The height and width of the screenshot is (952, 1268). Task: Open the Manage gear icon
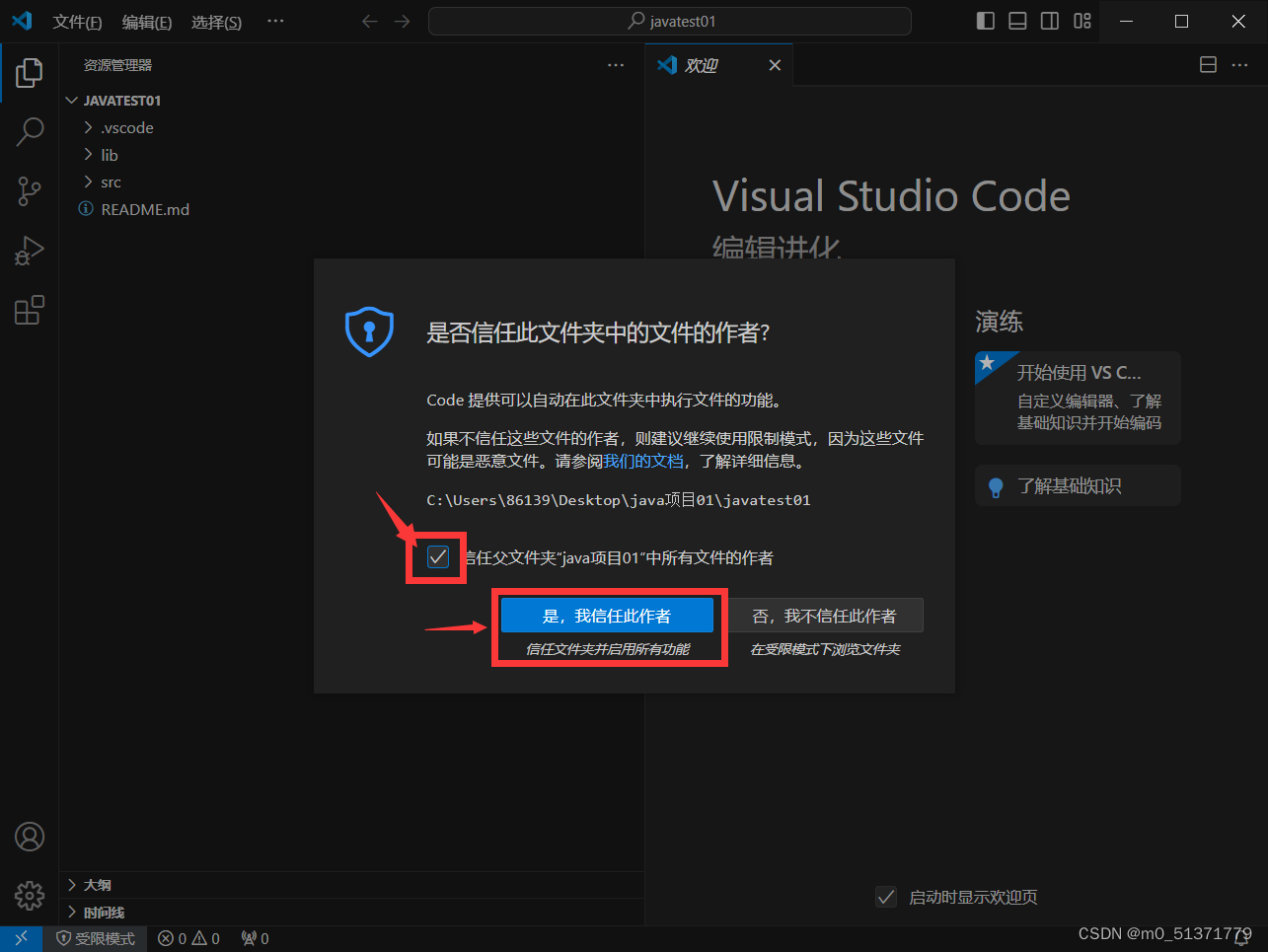[30, 896]
